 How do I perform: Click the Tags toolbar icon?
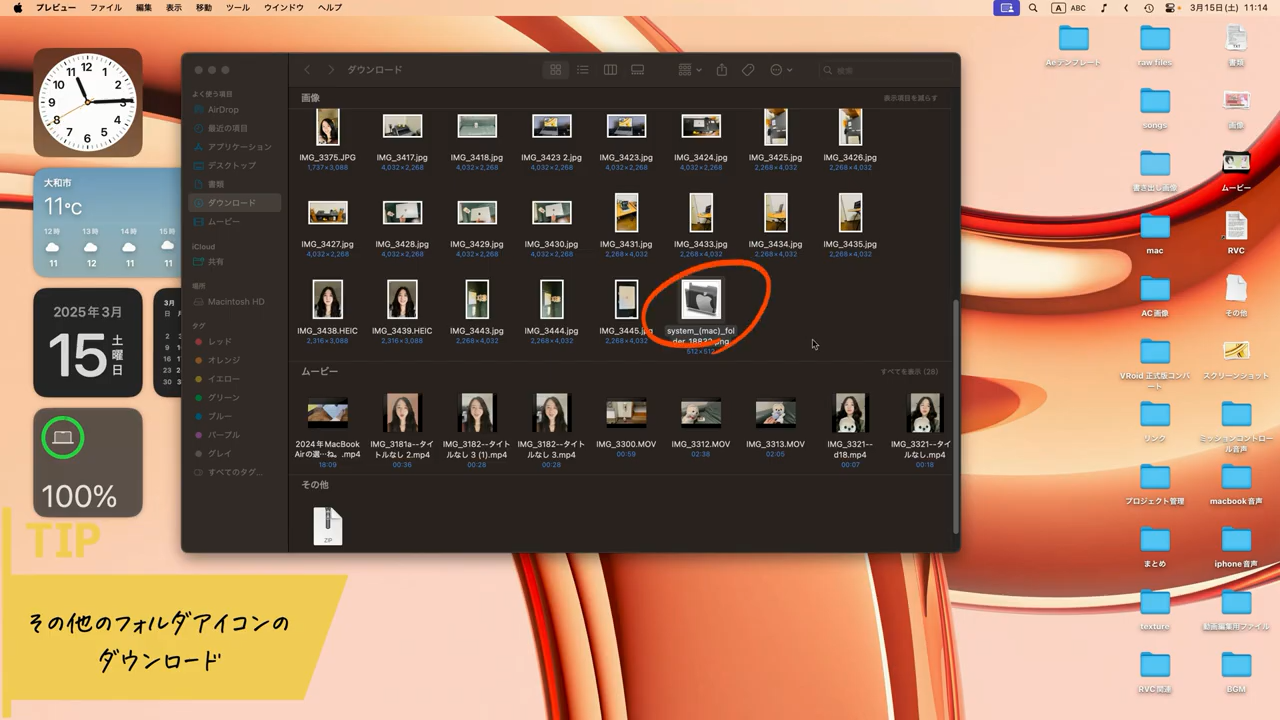[x=748, y=70]
